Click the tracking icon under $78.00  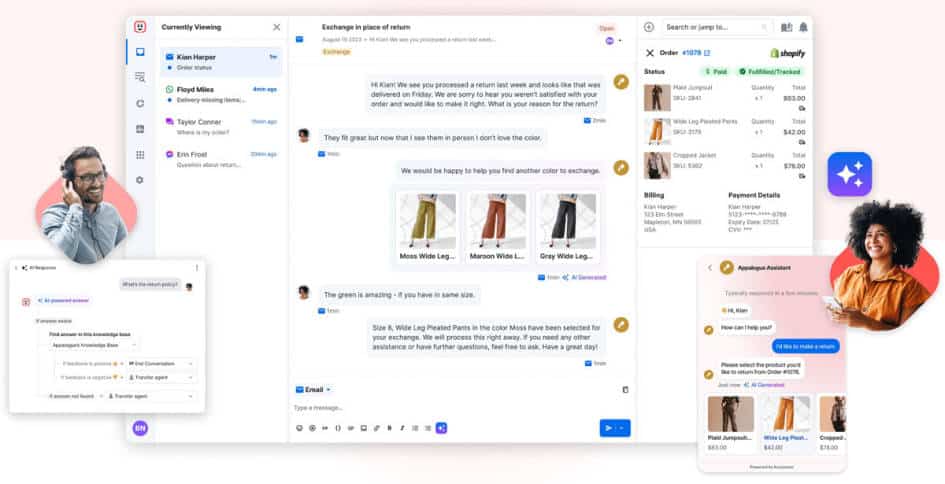802,176
